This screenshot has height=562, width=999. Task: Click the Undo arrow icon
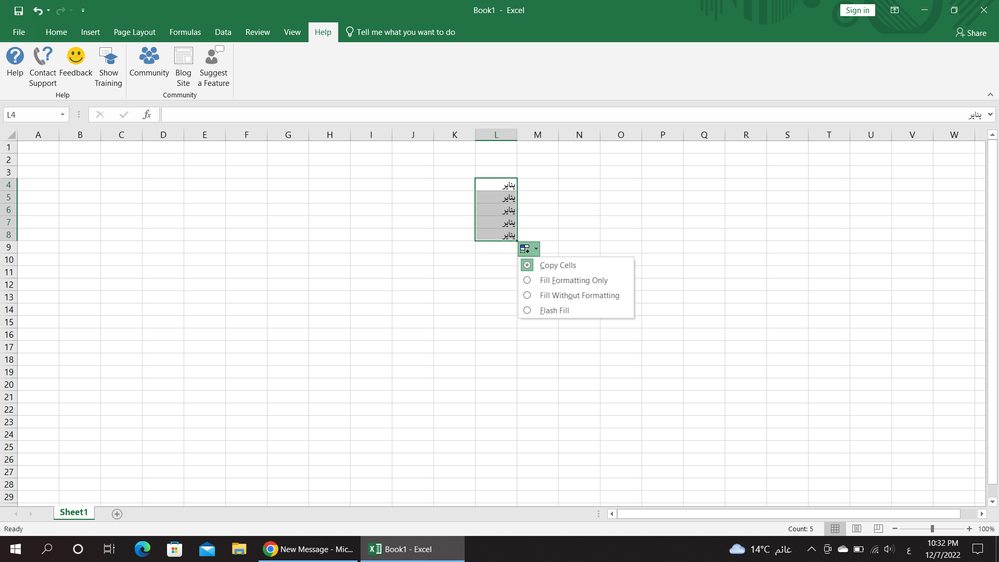[x=38, y=10]
